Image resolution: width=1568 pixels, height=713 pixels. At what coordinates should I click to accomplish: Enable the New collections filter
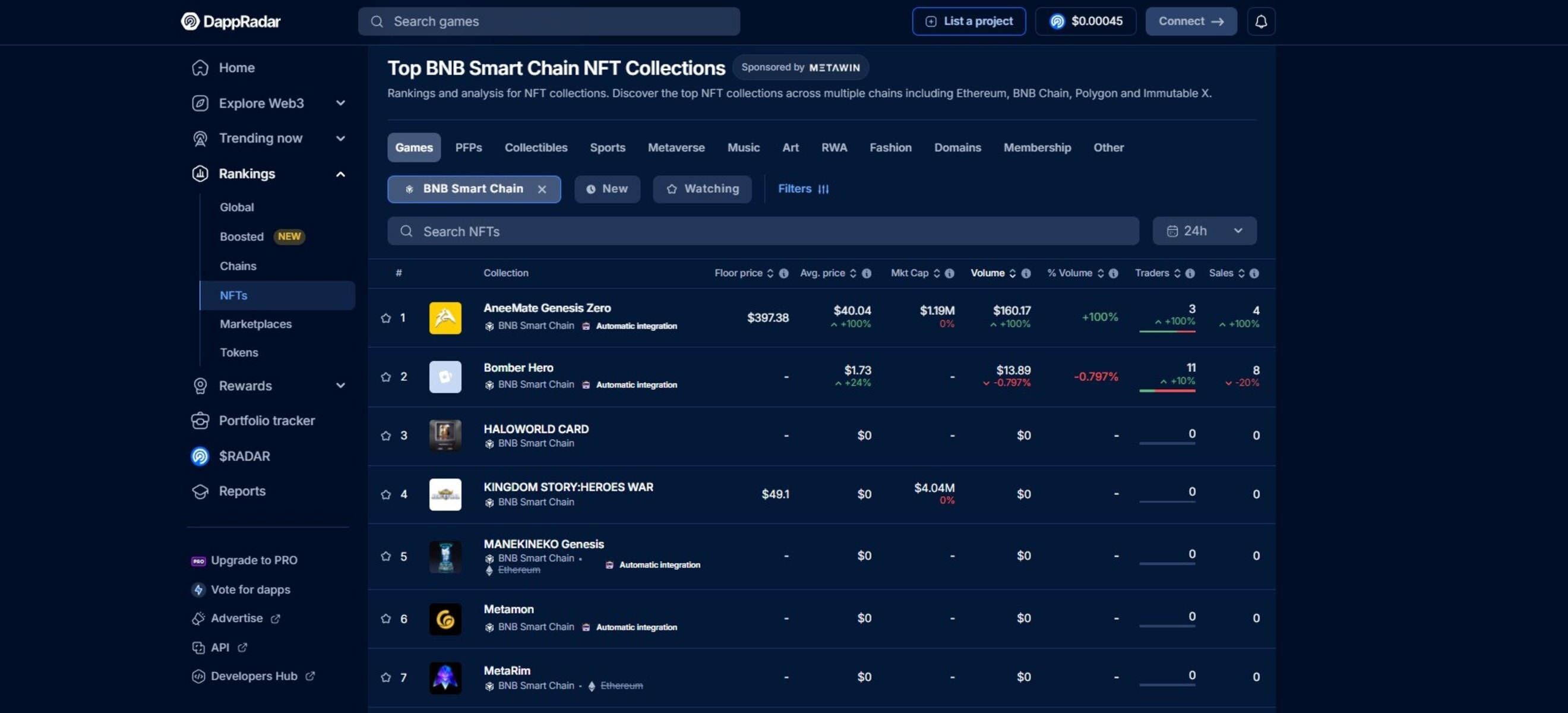607,189
